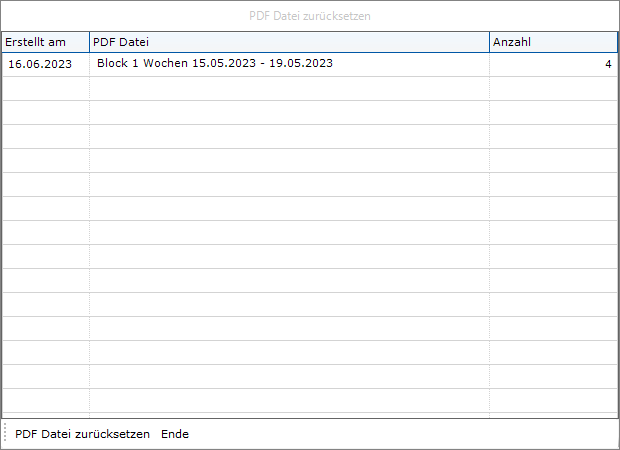Click the toolbar grip handle left of 'PDF Datei zurücksetzen'

tap(6, 434)
